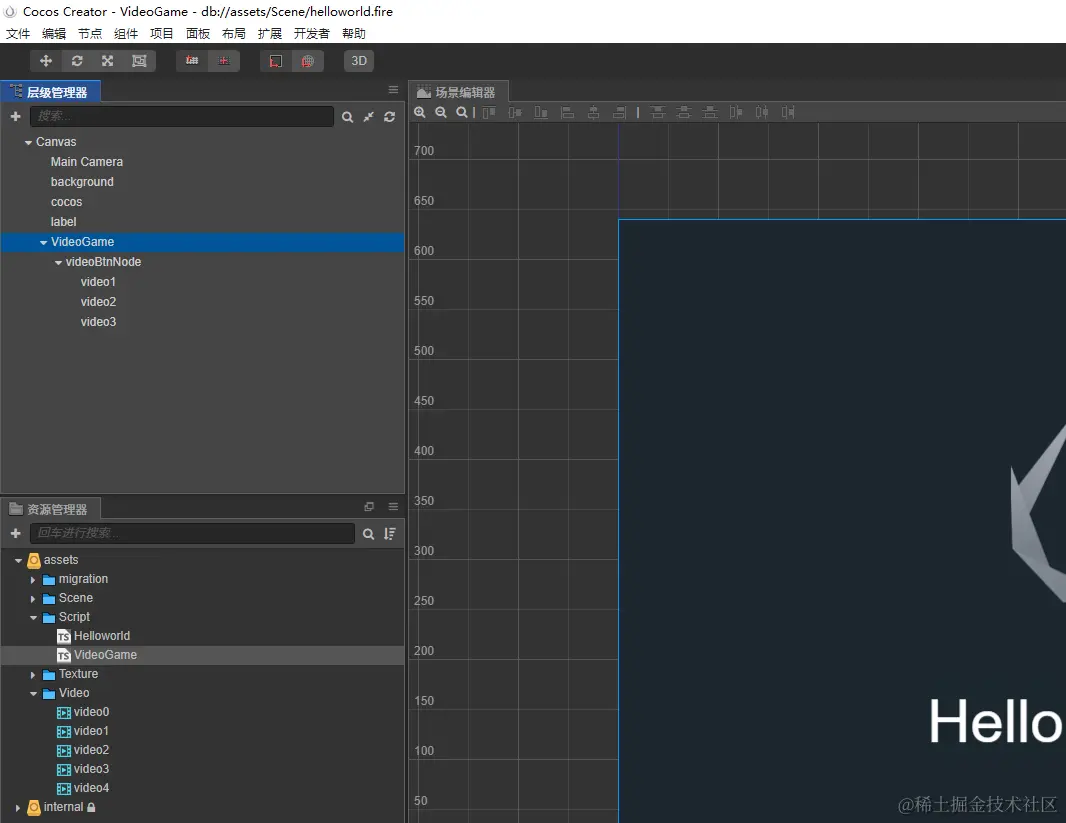Create a new asset in the assets panel
Viewport: 1066px width, 823px height.
(x=16, y=533)
